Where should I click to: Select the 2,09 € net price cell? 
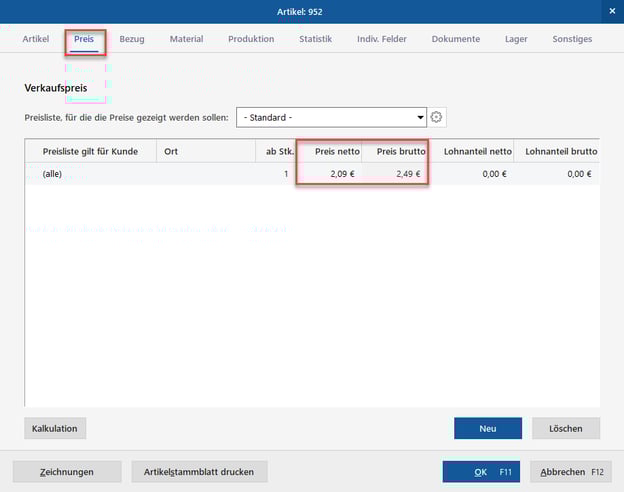[x=329, y=174]
